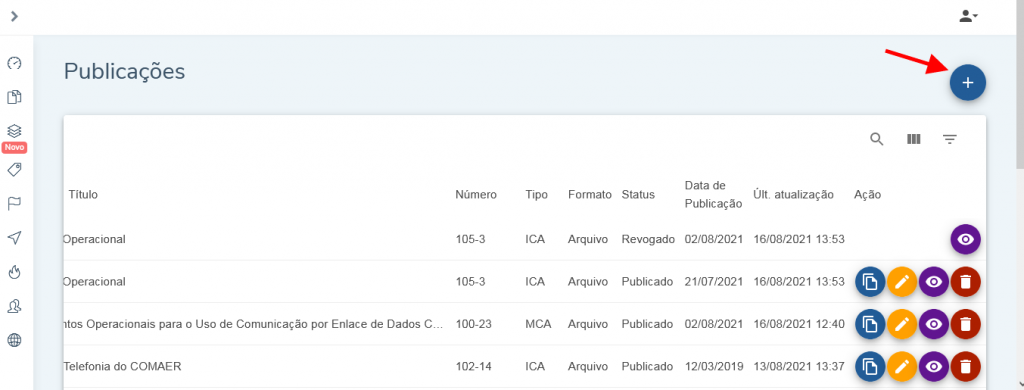Open the dashboard gauge sidebar icon
The height and width of the screenshot is (390, 1024).
(x=14, y=63)
